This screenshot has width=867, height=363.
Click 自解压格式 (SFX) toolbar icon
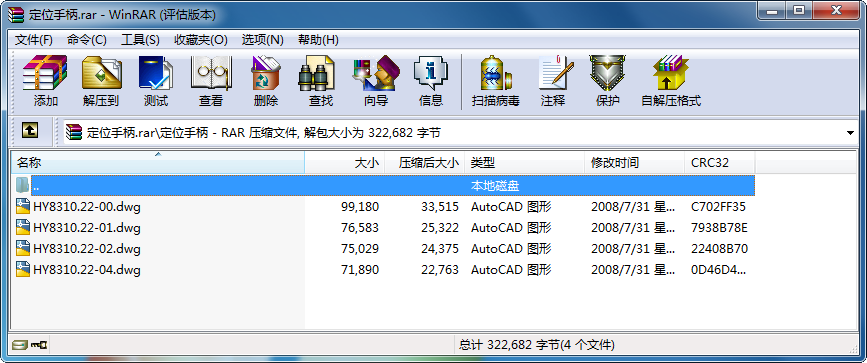671,81
